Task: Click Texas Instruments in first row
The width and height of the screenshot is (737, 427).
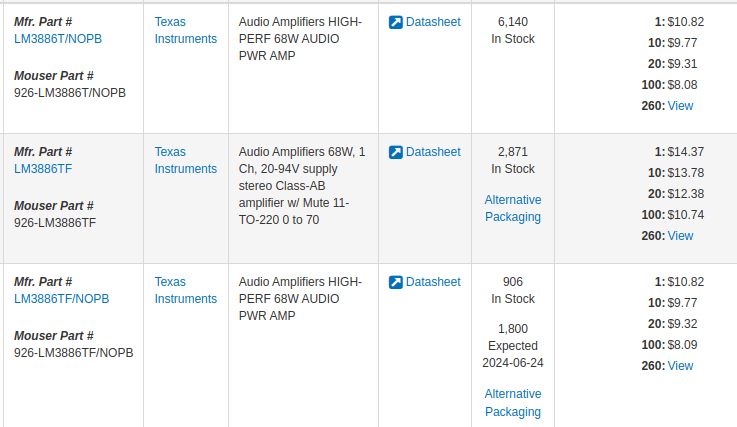Action: click(186, 31)
